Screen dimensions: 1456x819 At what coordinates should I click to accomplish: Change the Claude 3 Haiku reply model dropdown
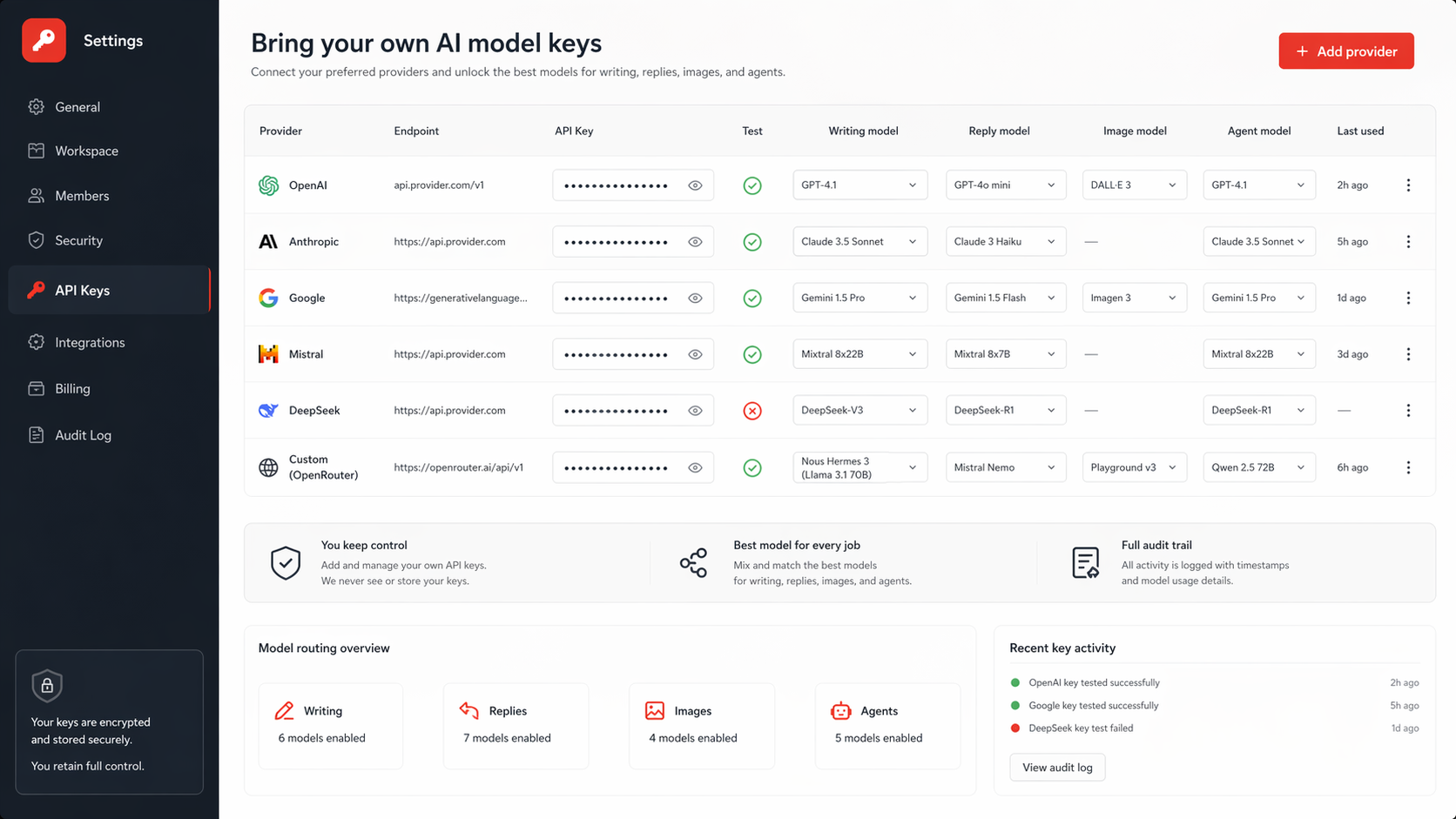[1005, 241]
